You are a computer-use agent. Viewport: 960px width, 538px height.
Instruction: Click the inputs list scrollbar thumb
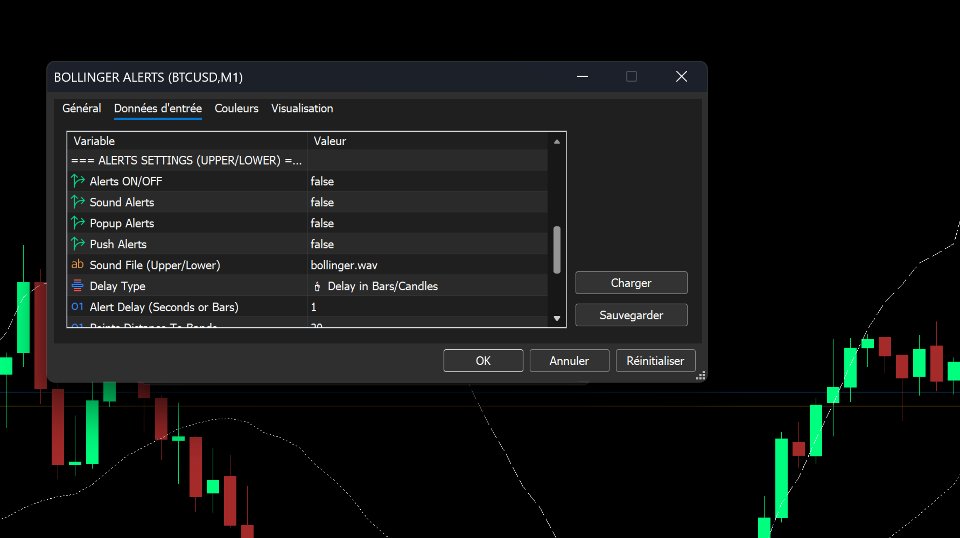(557, 250)
